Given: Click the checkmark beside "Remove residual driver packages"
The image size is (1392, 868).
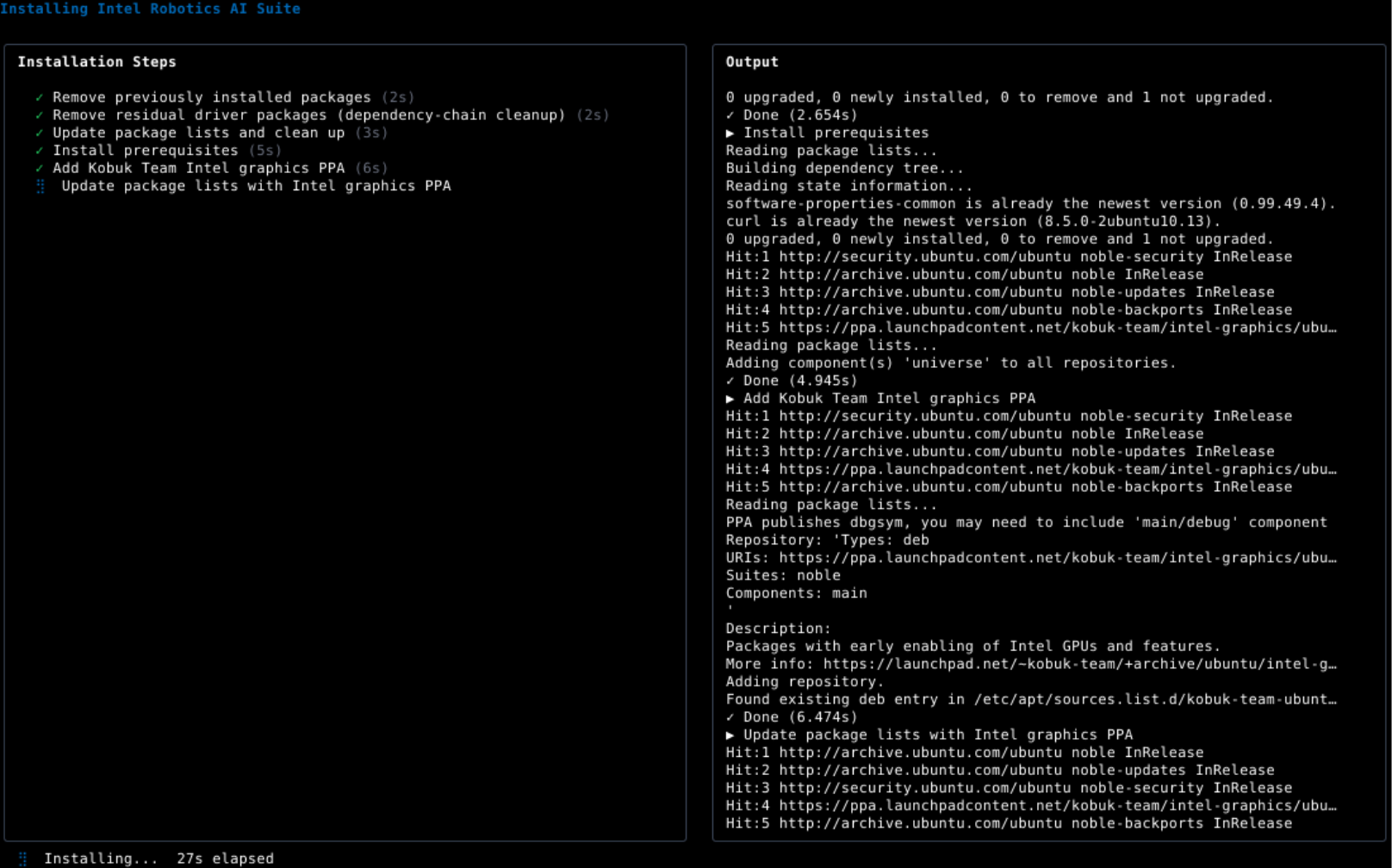Looking at the screenshot, I should pos(40,115).
